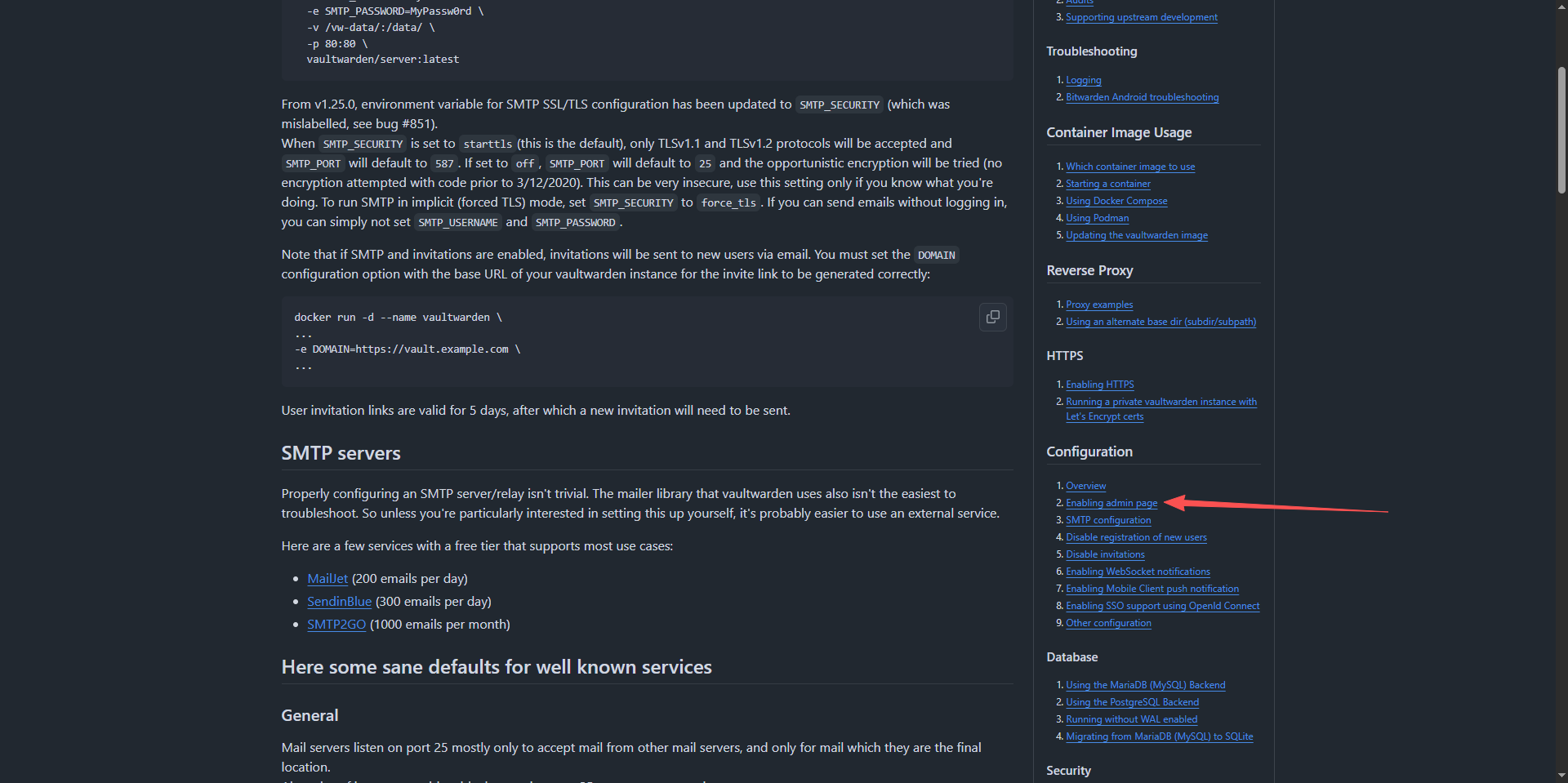Open the MailJet link

[x=327, y=579]
